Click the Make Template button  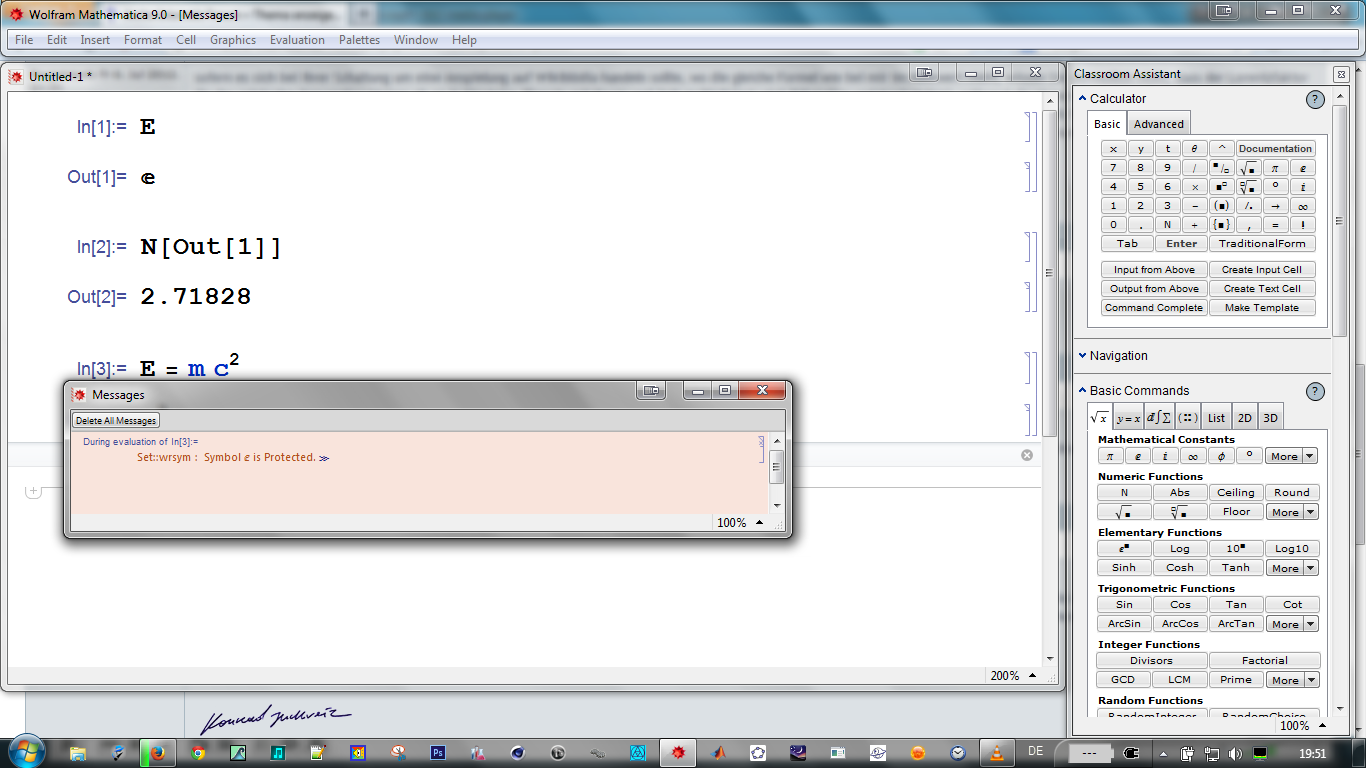click(x=1262, y=308)
